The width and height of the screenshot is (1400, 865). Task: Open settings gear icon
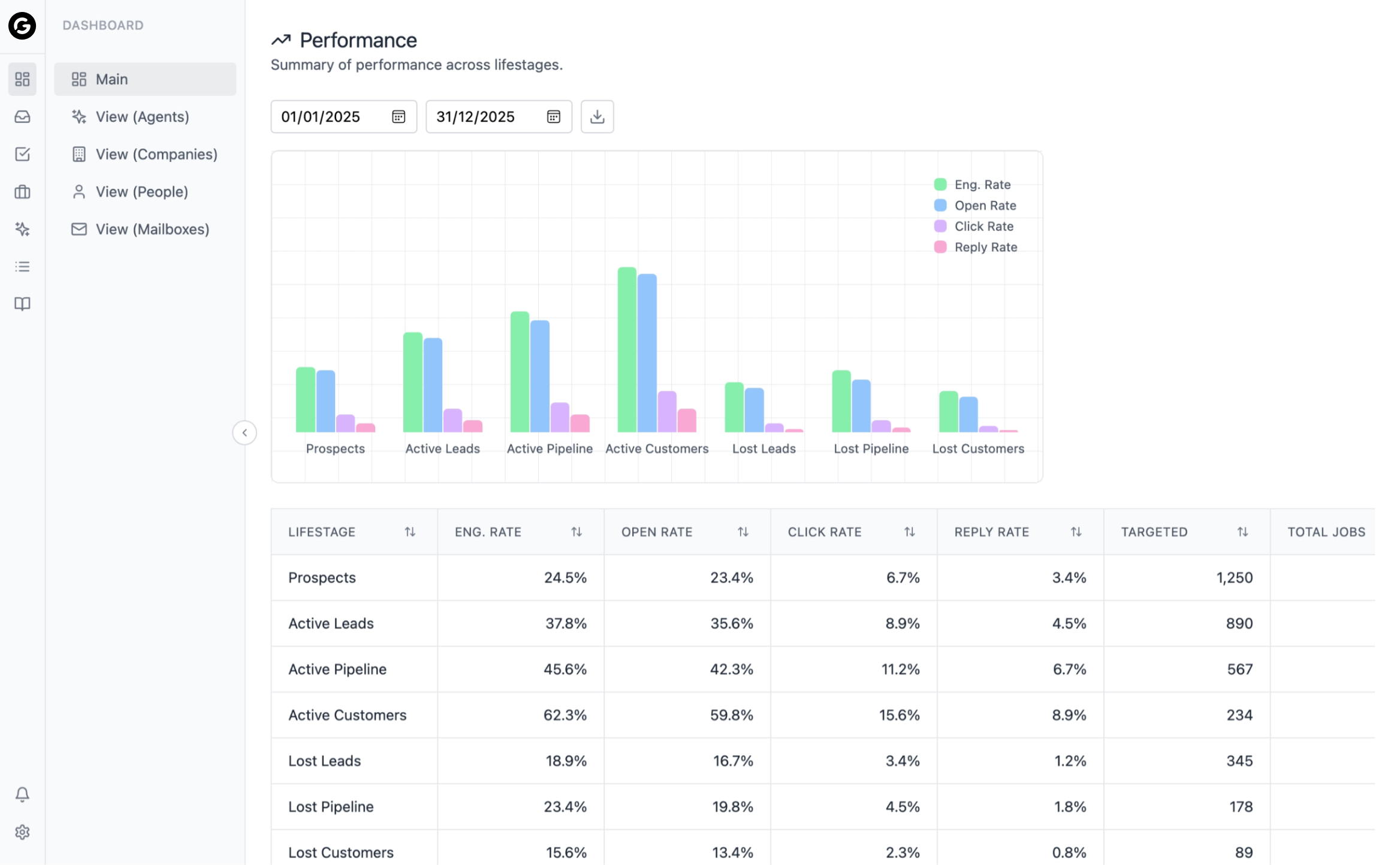point(22,832)
